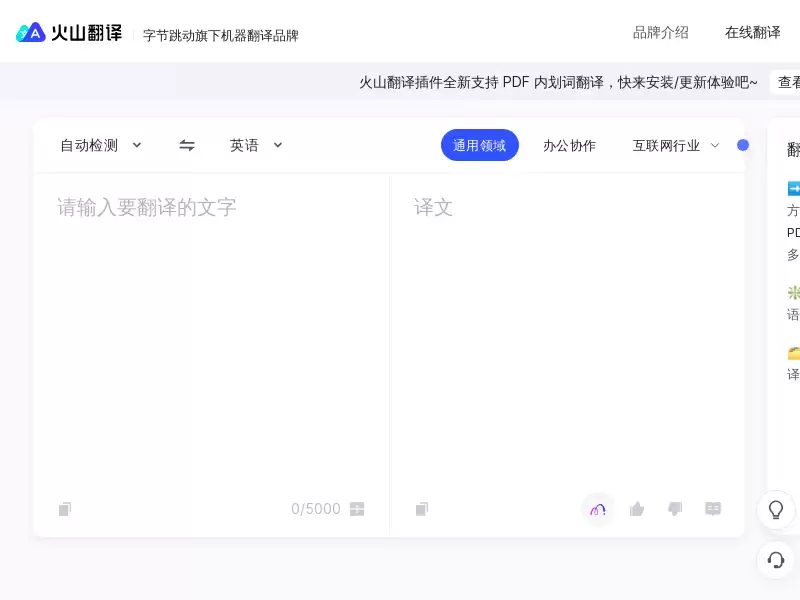Click the PDF plugin announcement banner text

tap(558, 82)
